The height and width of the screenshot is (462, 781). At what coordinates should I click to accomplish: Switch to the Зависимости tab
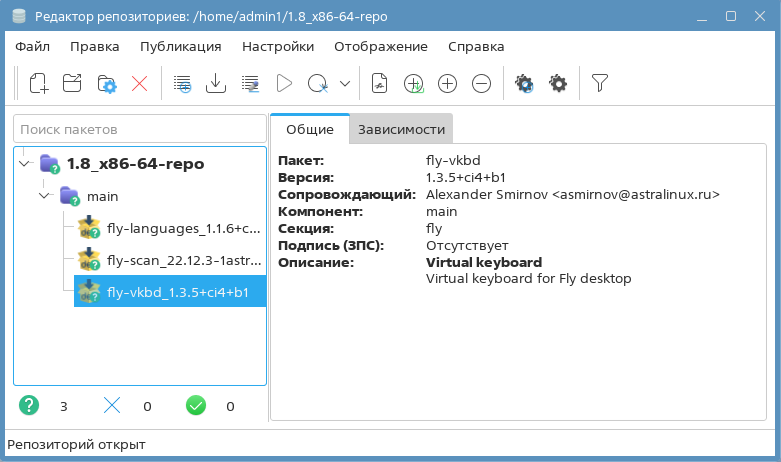[x=401, y=129]
